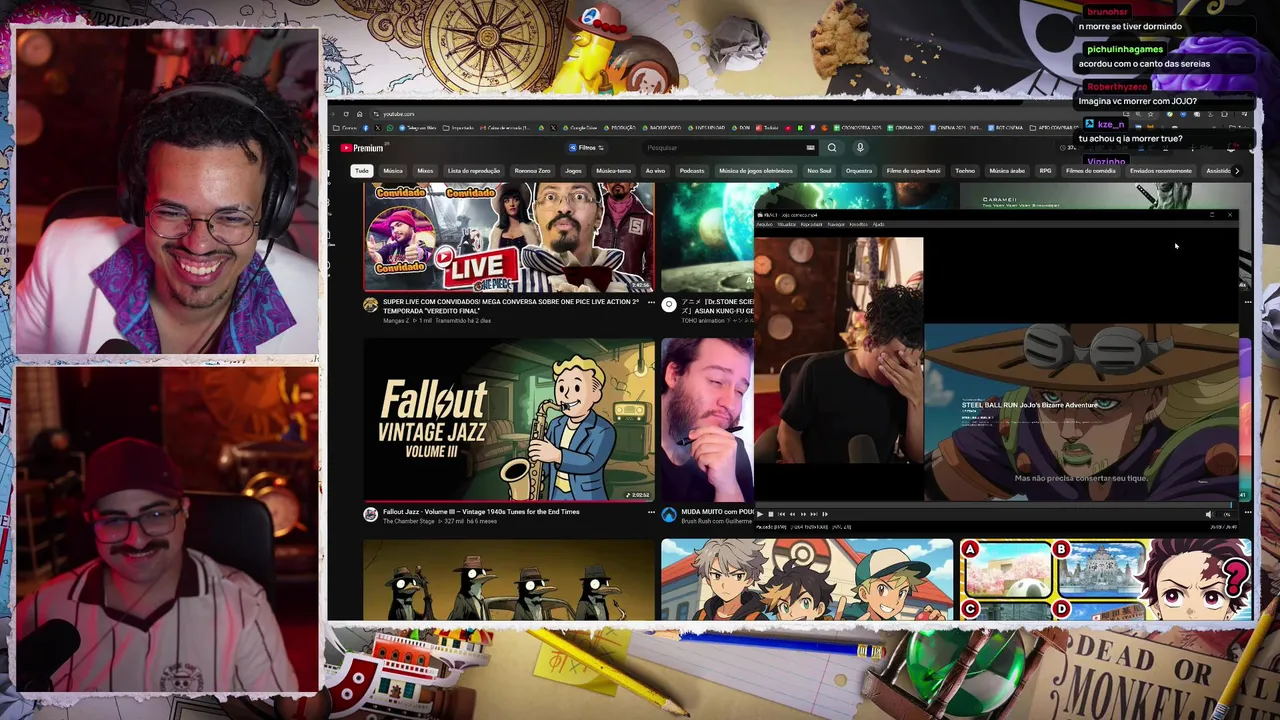Select the Jogos filter chip
1280x720 pixels.
(573, 171)
